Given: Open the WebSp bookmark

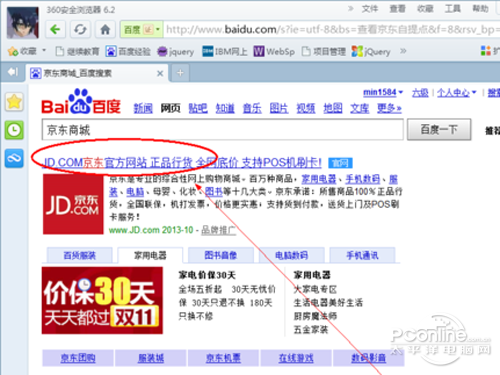Looking at the screenshot, I should point(274,51).
